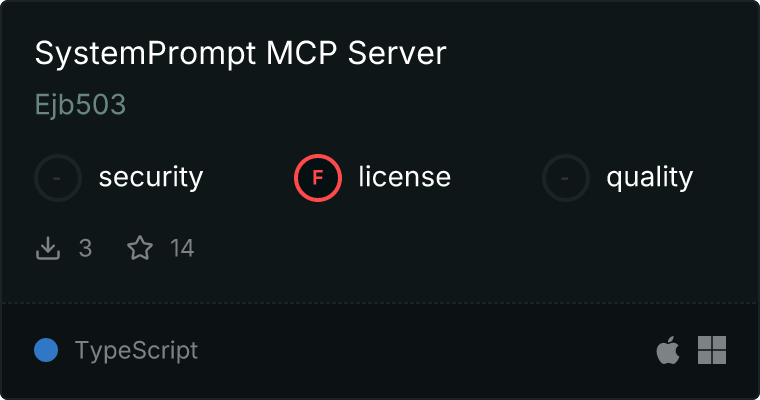
Task: Select the quality label
Action: 650,177
